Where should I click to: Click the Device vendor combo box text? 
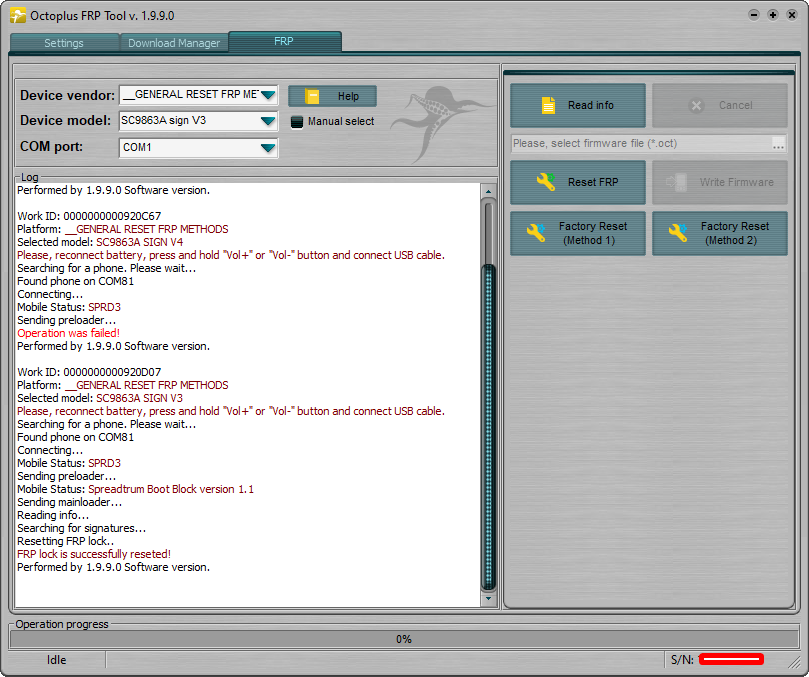pyautogui.click(x=190, y=94)
